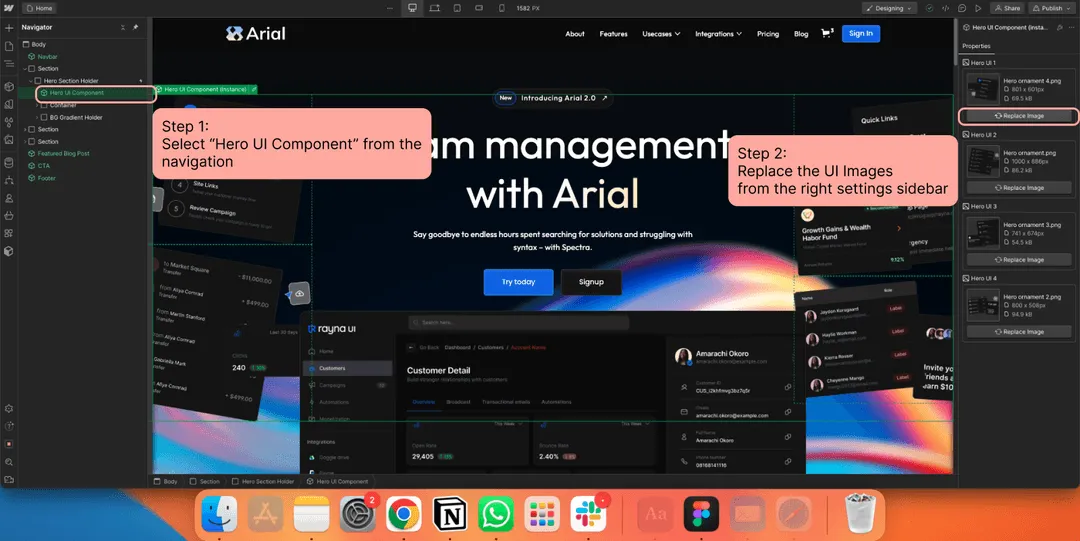Click Replace Image under Hero UI 2
The image size is (1080, 541).
point(1019,187)
